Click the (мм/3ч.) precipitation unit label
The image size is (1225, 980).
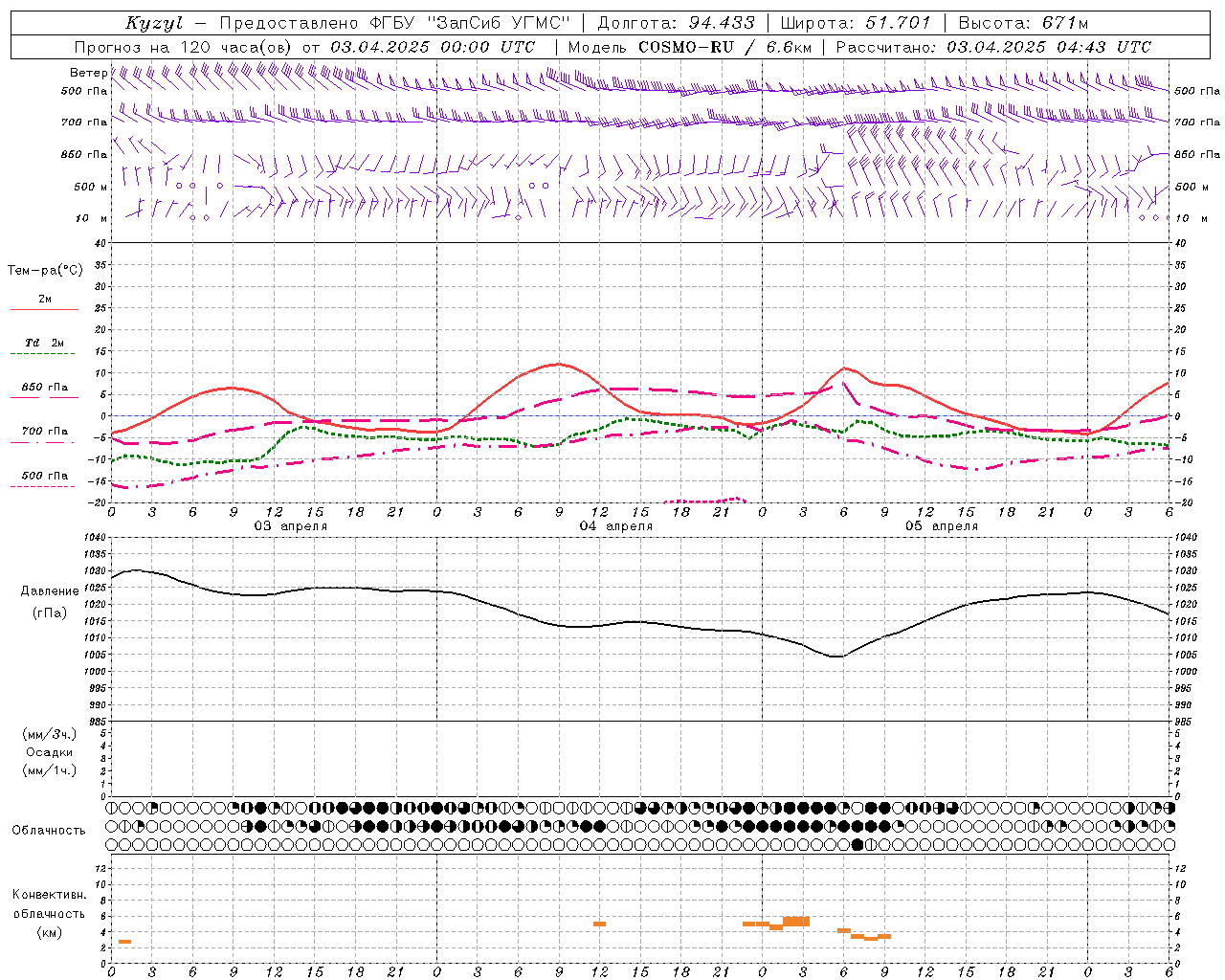[50, 734]
